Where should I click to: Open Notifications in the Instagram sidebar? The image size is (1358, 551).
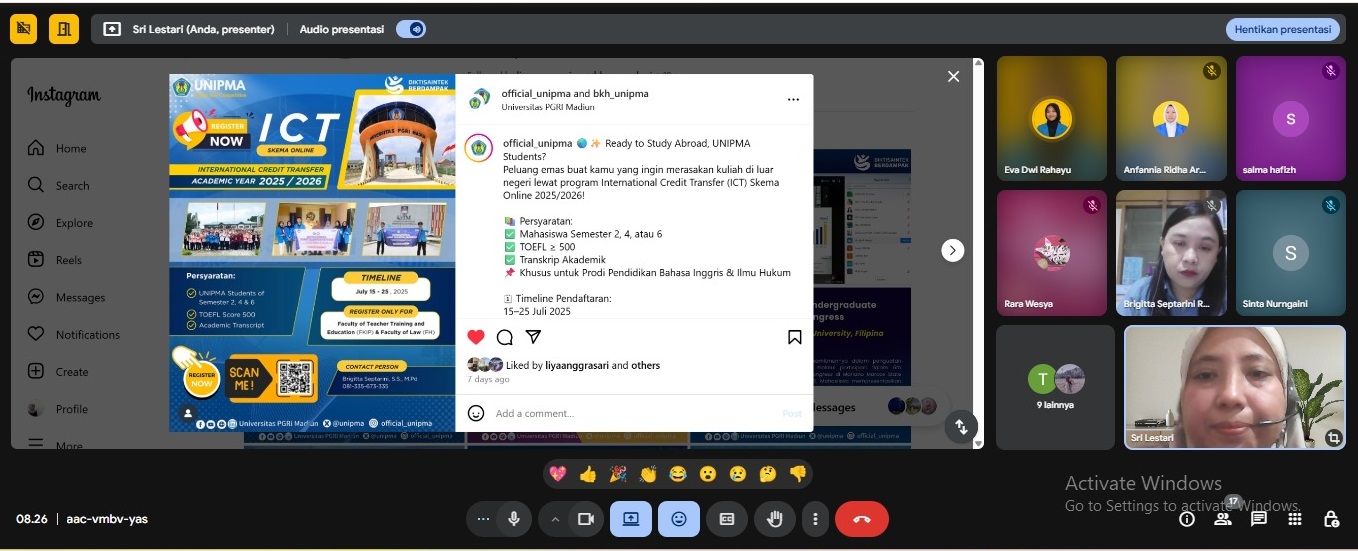point(74,334)
